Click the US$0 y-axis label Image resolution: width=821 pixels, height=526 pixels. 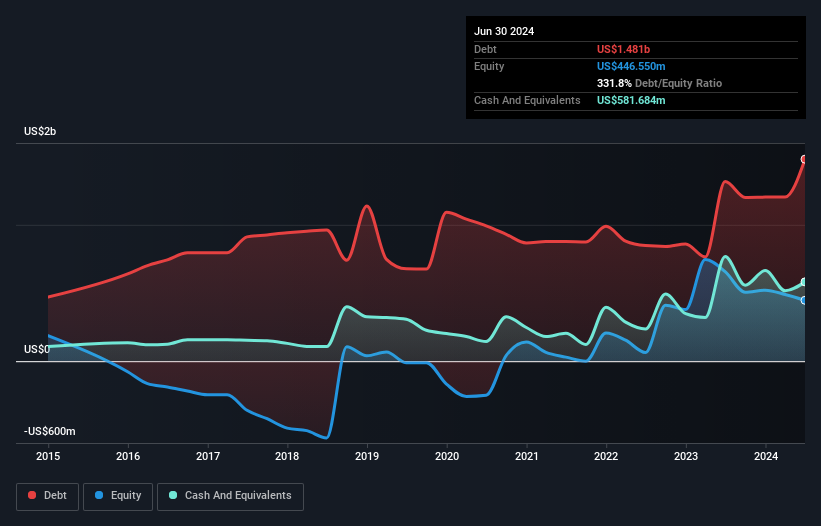pyautogui.click(x=37, y=349)
